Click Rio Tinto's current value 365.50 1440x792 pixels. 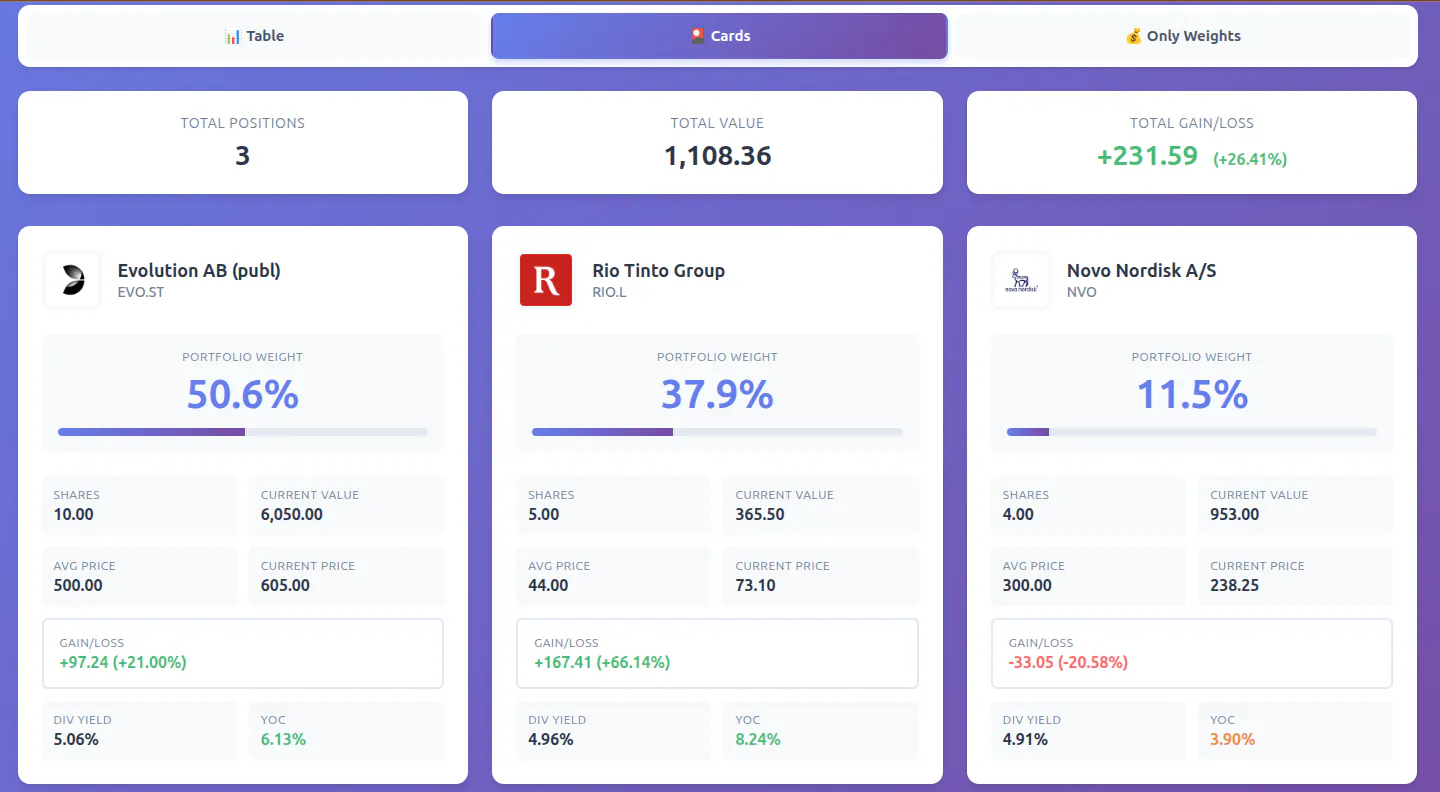point(760,514)
